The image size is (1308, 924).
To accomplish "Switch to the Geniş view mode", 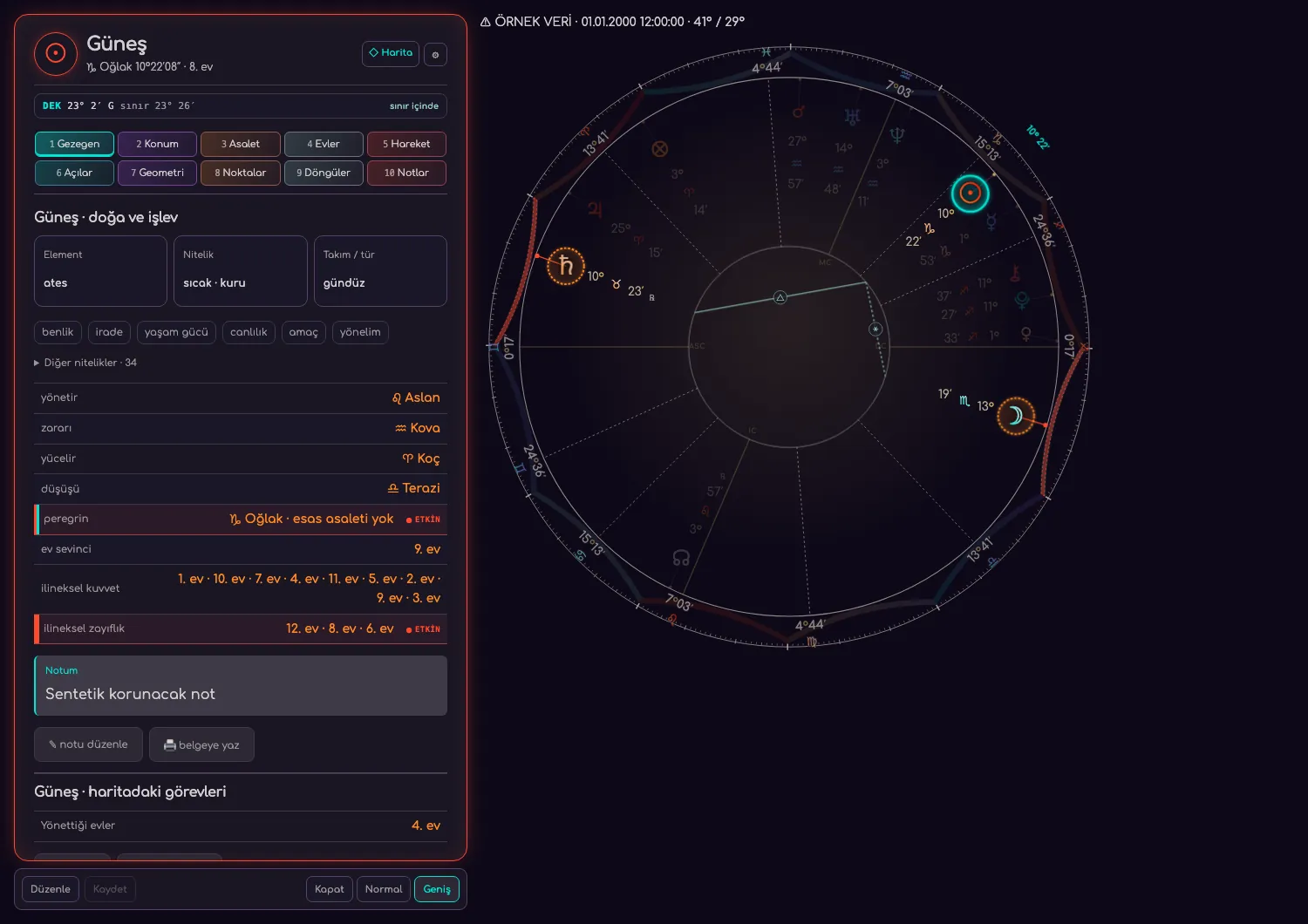I will (437, 889).
